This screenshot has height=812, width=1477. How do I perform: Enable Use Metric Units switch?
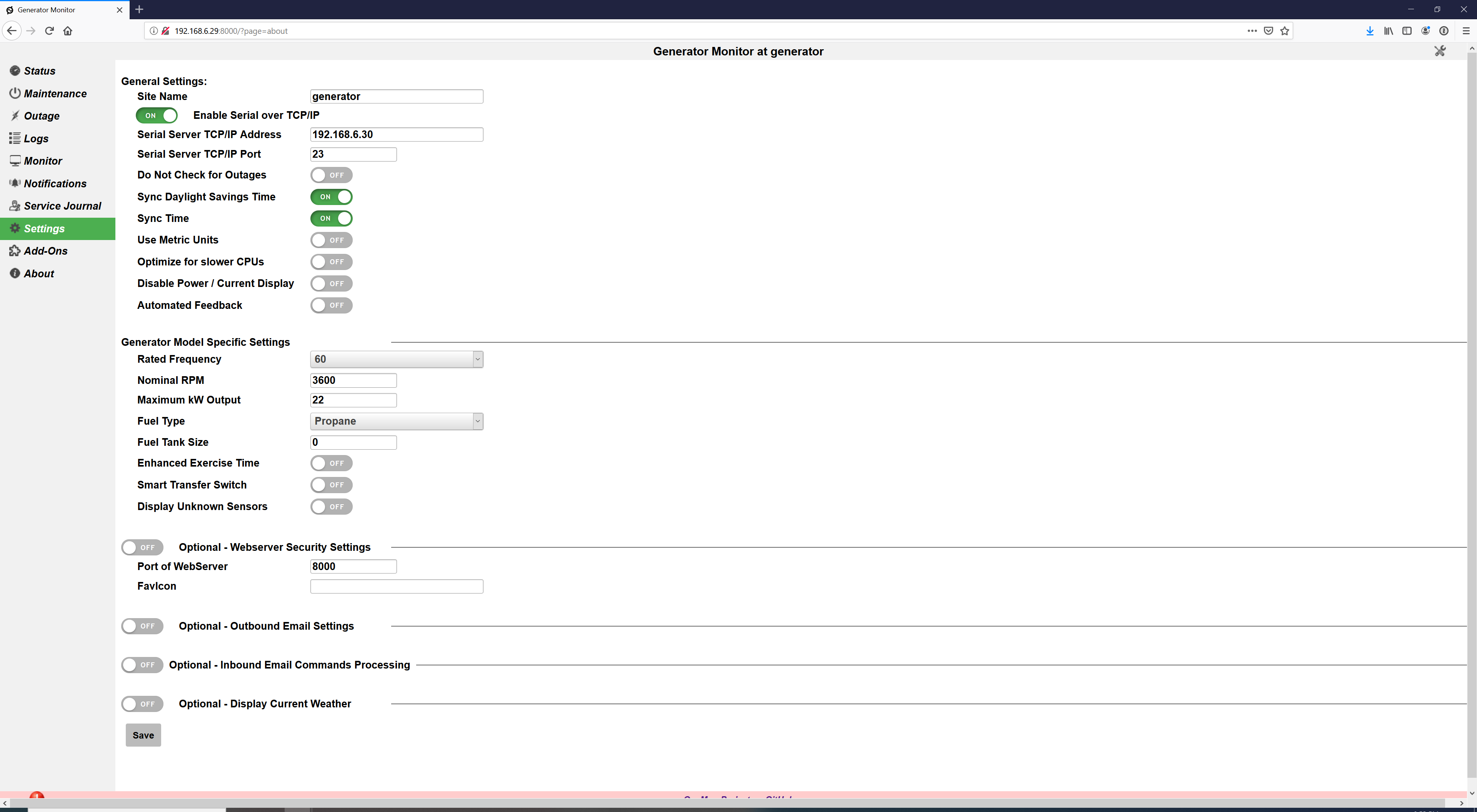332,240
